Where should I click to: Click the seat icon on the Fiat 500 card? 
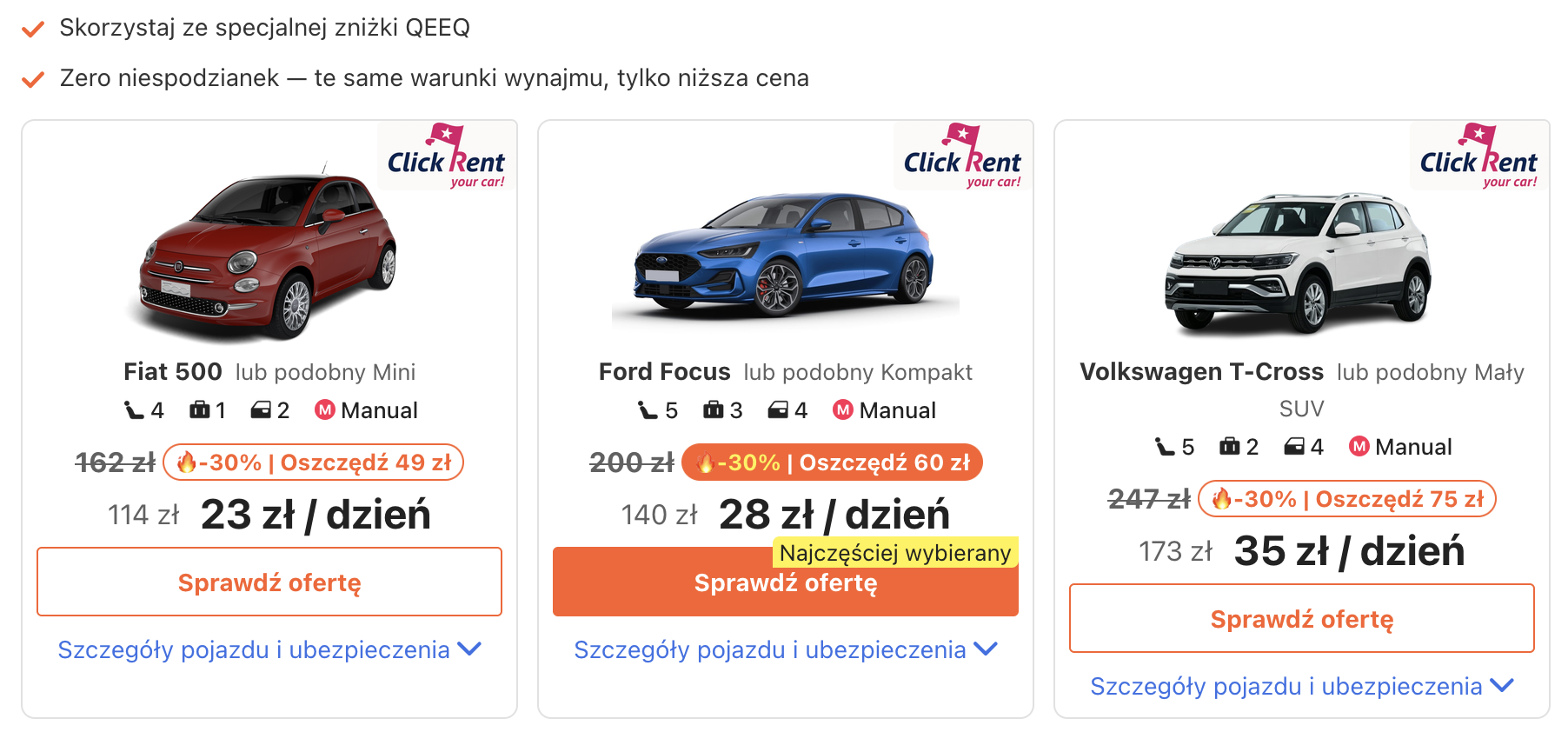pos(134,410)
